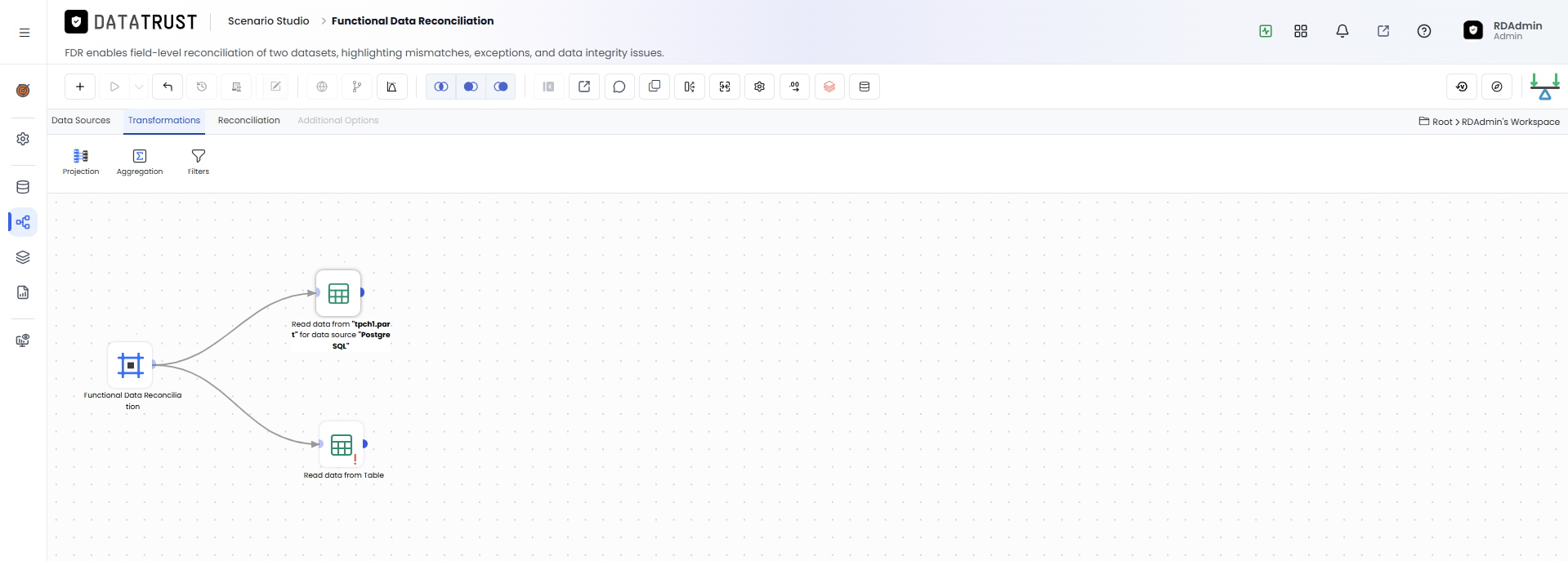
Task: Switch to the Data Sources tab
Action: [x=81, y=120]
